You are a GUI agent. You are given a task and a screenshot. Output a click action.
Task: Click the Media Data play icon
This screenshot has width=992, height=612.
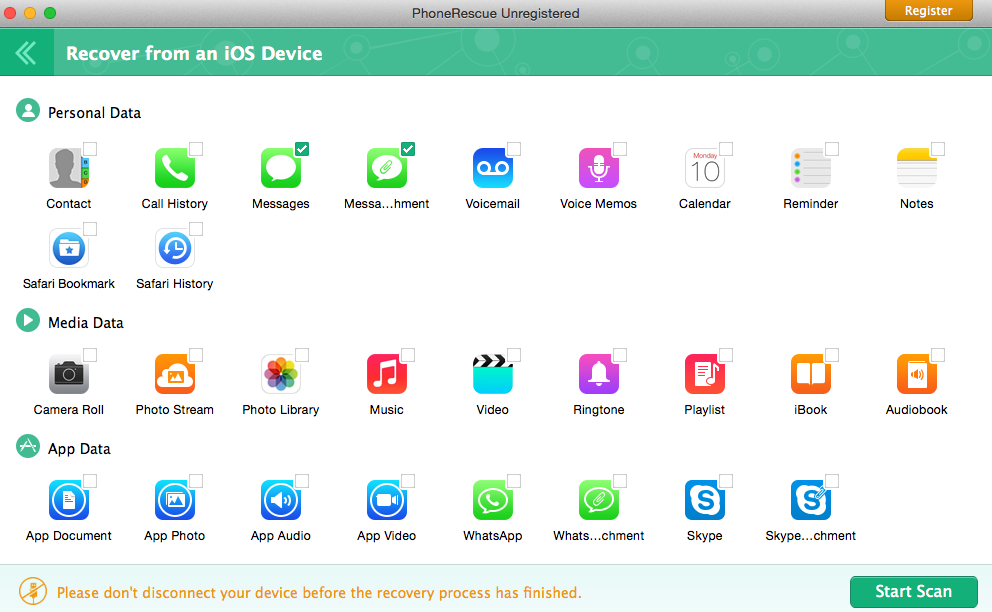(28, 320)
